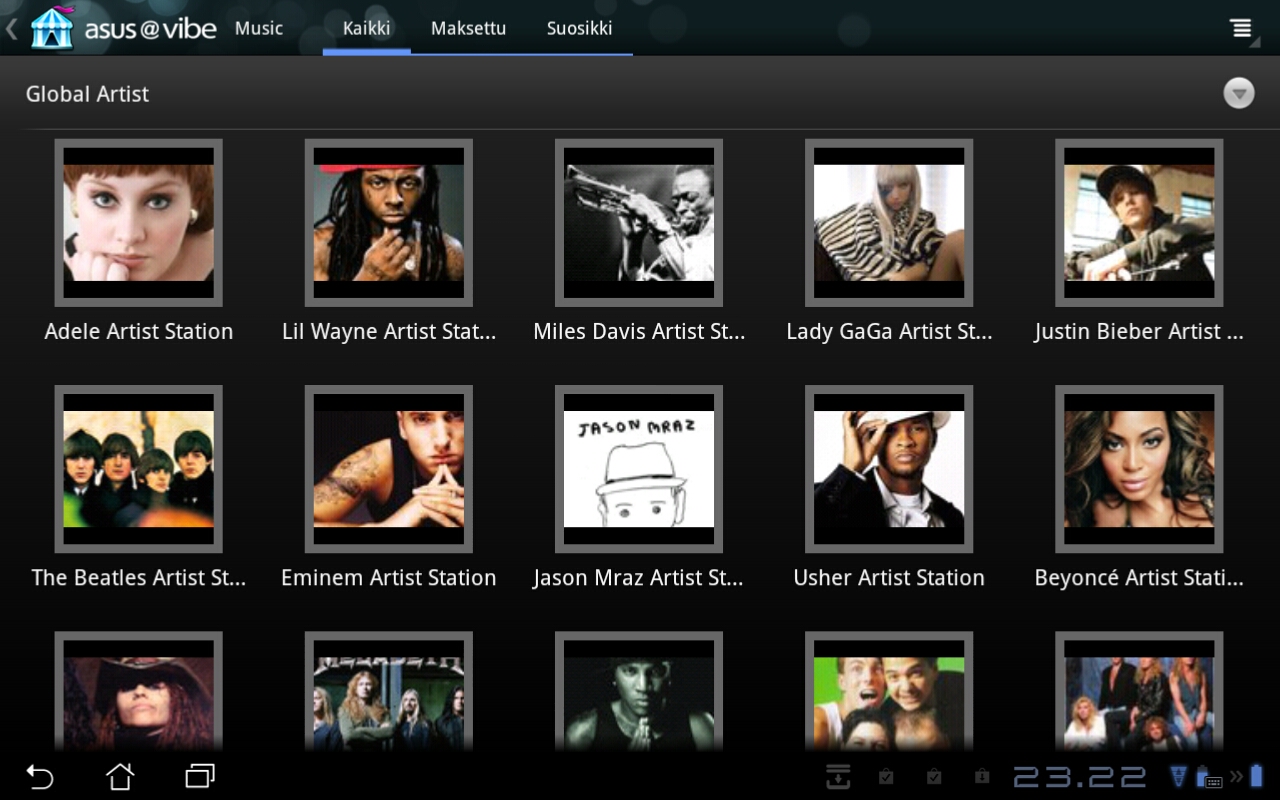Open The Beatles album thumbnail
Image resolution: width=1280 pixels, height=800 pixels.
[139, 469]
